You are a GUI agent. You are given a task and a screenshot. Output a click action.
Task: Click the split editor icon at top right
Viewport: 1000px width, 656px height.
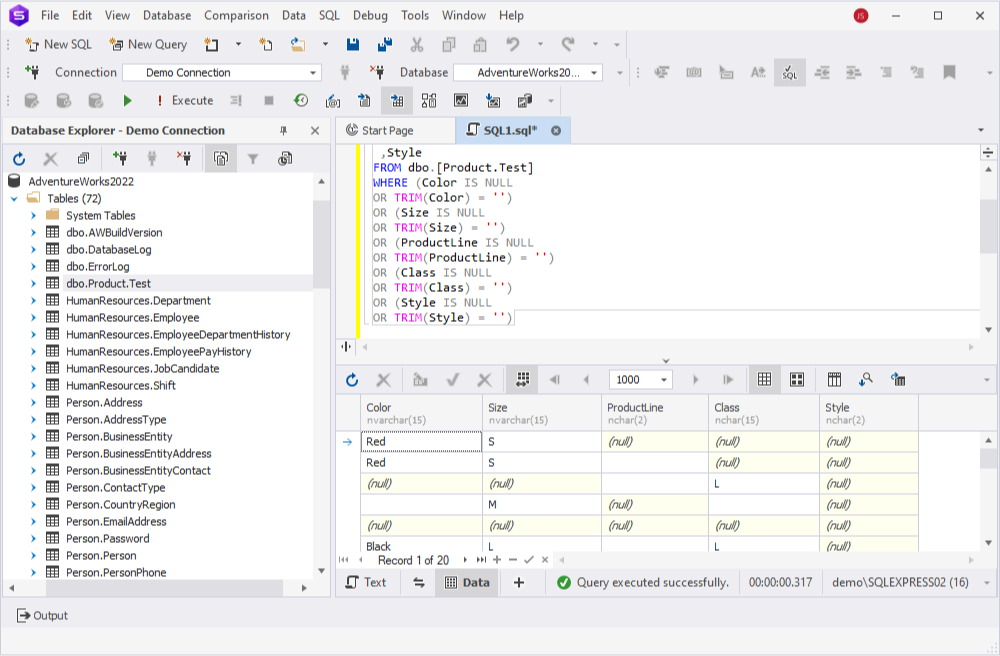[x=988, y=152]
